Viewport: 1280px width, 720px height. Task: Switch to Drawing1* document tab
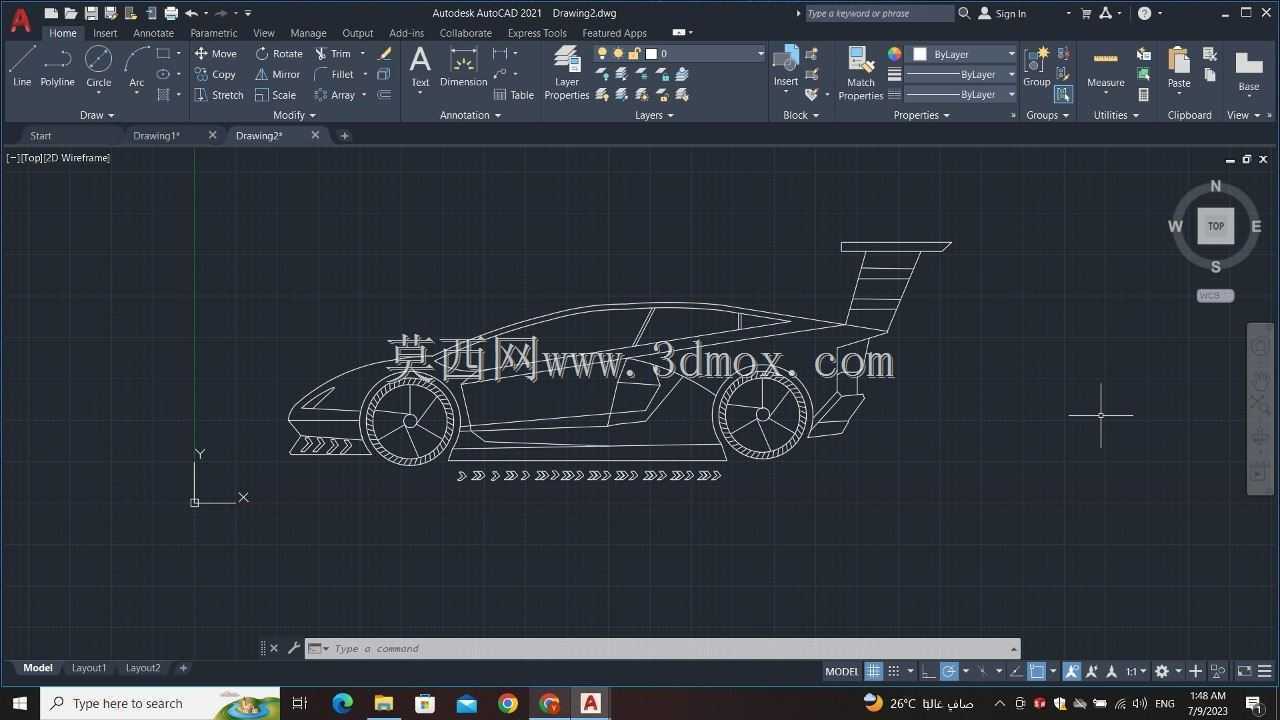point(157,135)
